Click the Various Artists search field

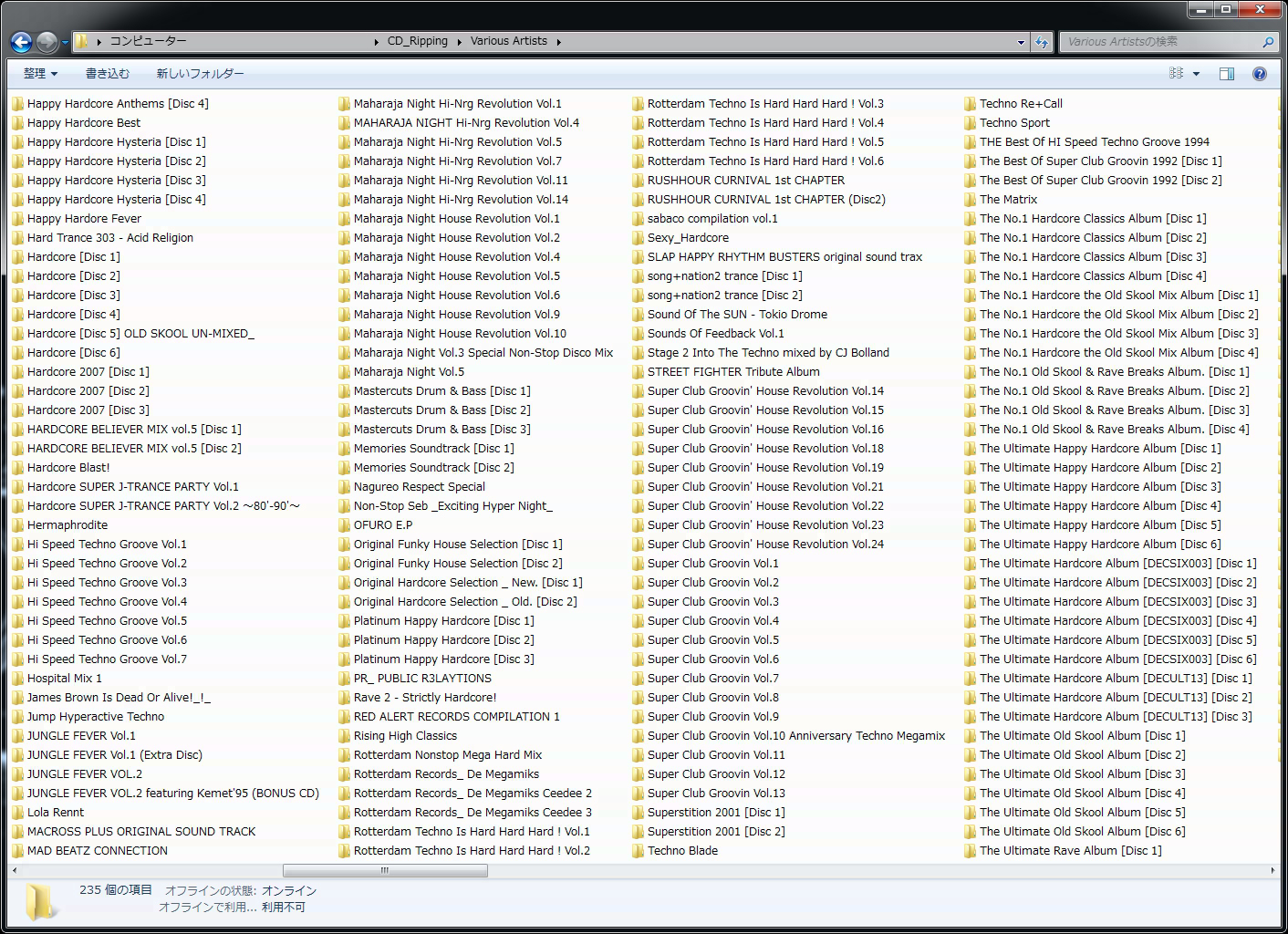(x=1159, y=42)
